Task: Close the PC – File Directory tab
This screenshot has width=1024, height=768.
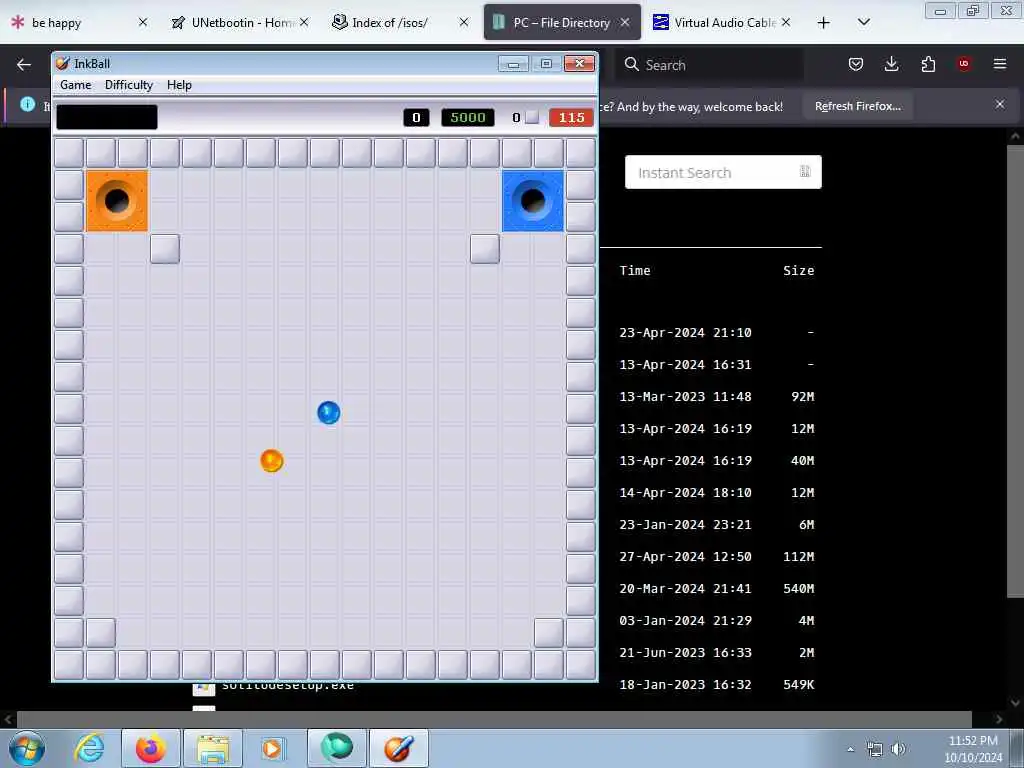Action: point(625,23)
